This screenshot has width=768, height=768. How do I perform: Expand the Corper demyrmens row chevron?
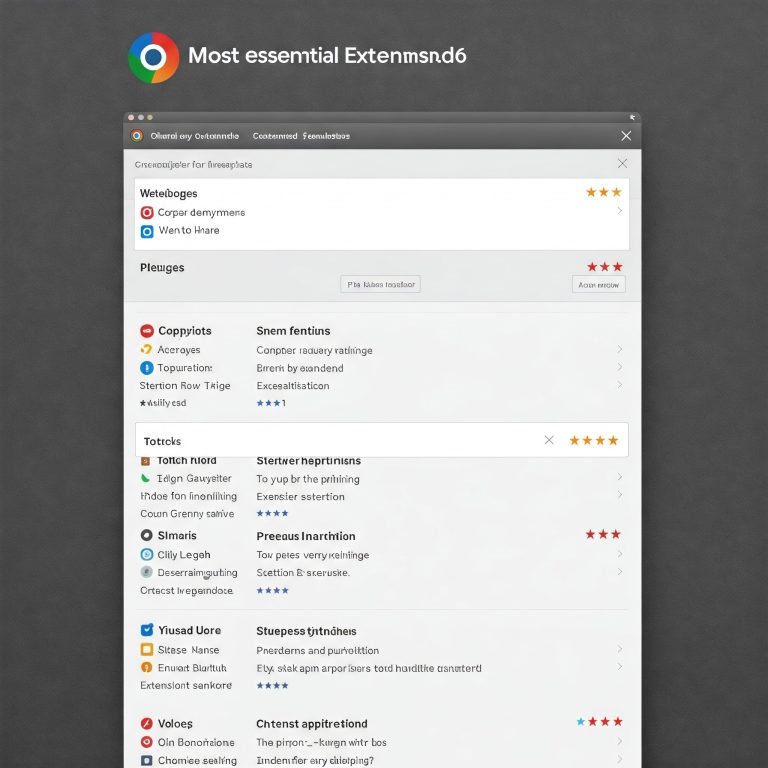[620, 211]
